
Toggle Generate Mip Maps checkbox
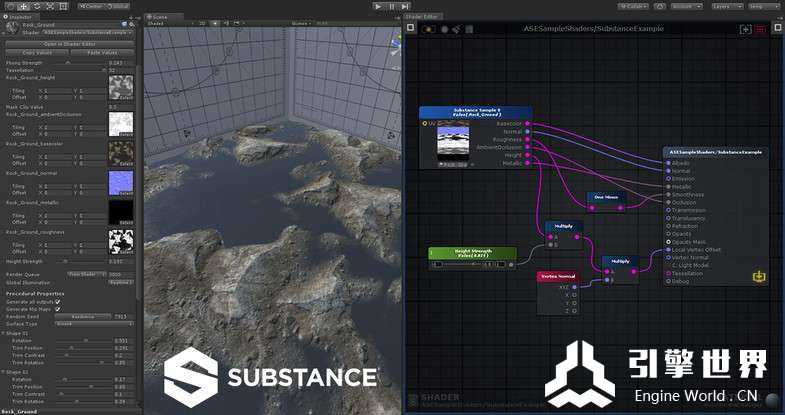[58, 309]
